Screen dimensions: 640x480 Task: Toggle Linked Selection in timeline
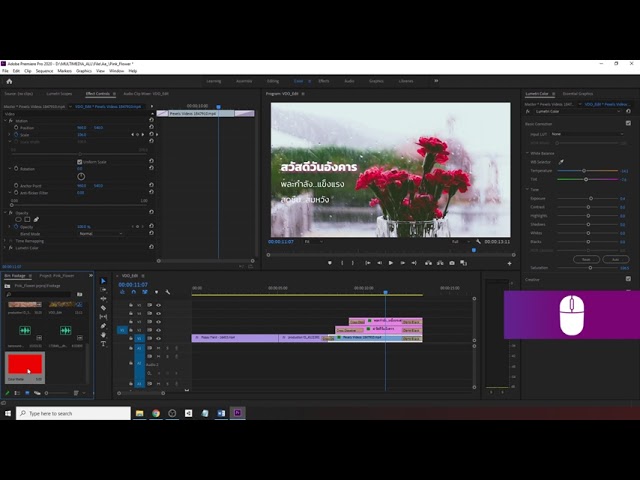145,292
